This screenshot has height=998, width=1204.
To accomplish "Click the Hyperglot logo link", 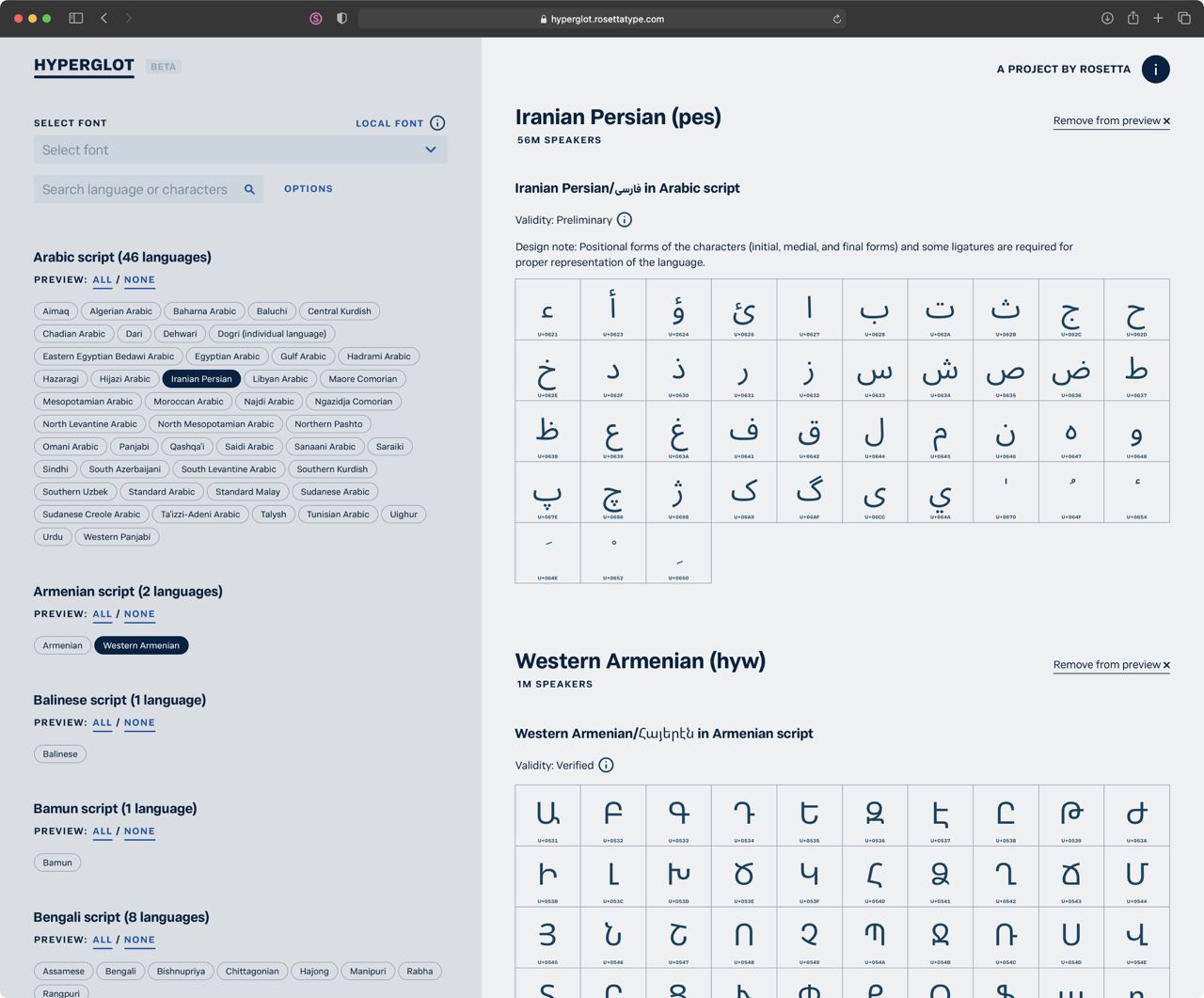I will point(84,66).
